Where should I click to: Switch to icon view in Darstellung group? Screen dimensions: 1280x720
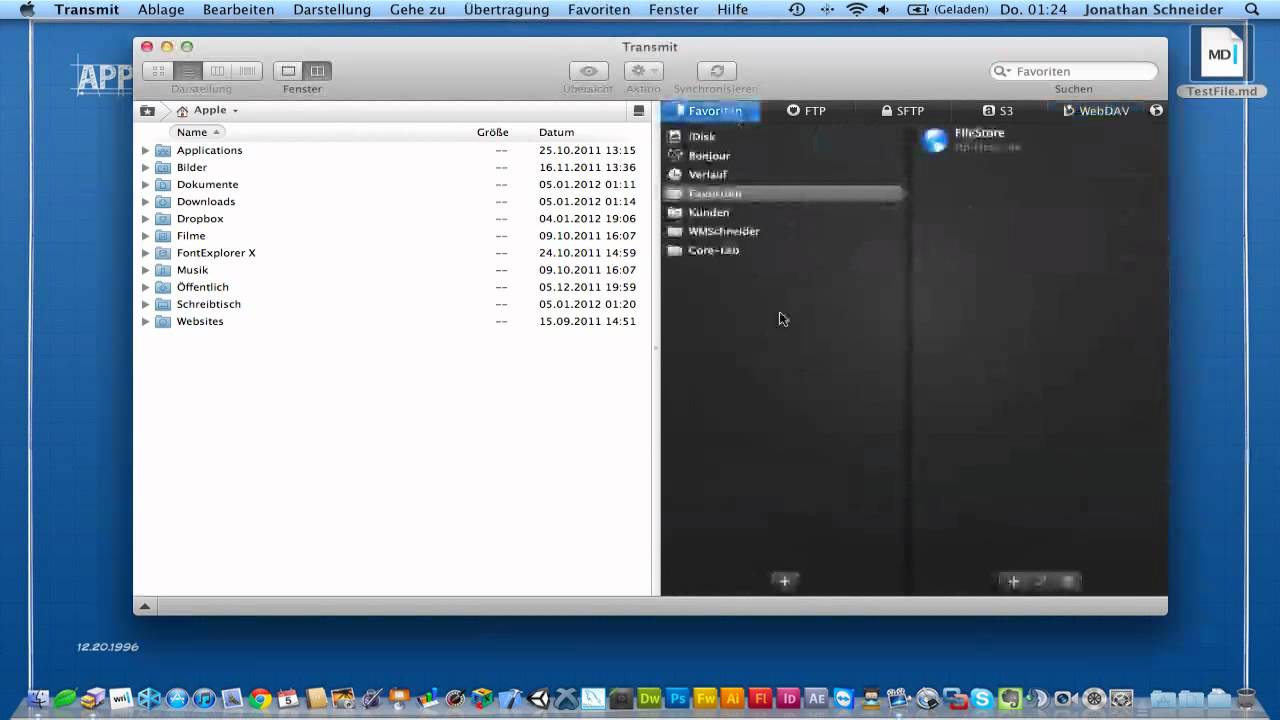coord(158,71)
